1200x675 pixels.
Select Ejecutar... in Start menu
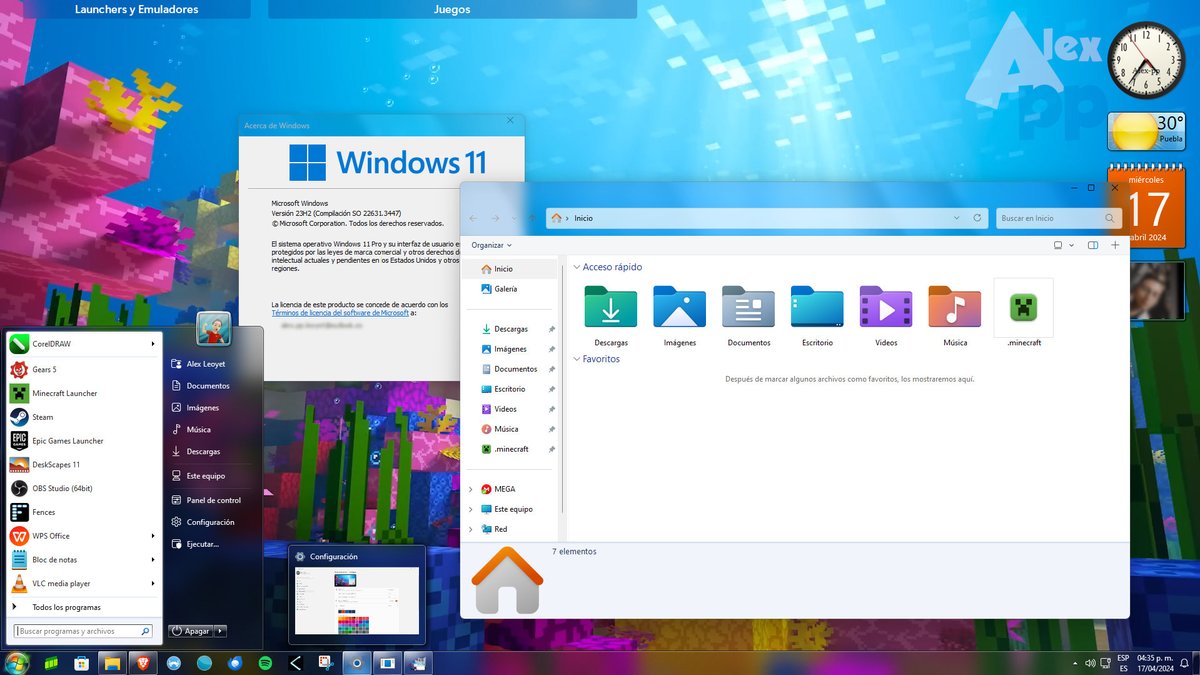tap(203, 544)
